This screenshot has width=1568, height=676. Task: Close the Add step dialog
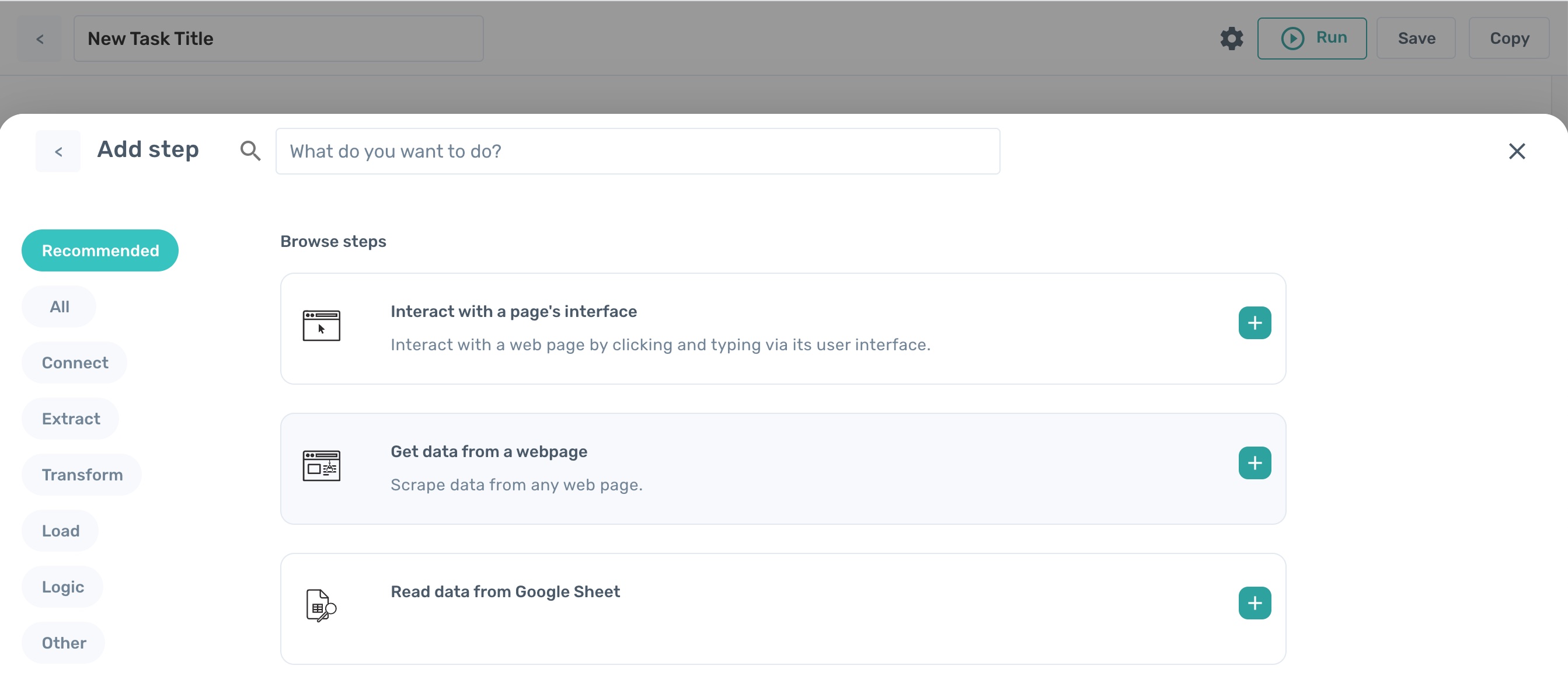tap(1516, 151)
